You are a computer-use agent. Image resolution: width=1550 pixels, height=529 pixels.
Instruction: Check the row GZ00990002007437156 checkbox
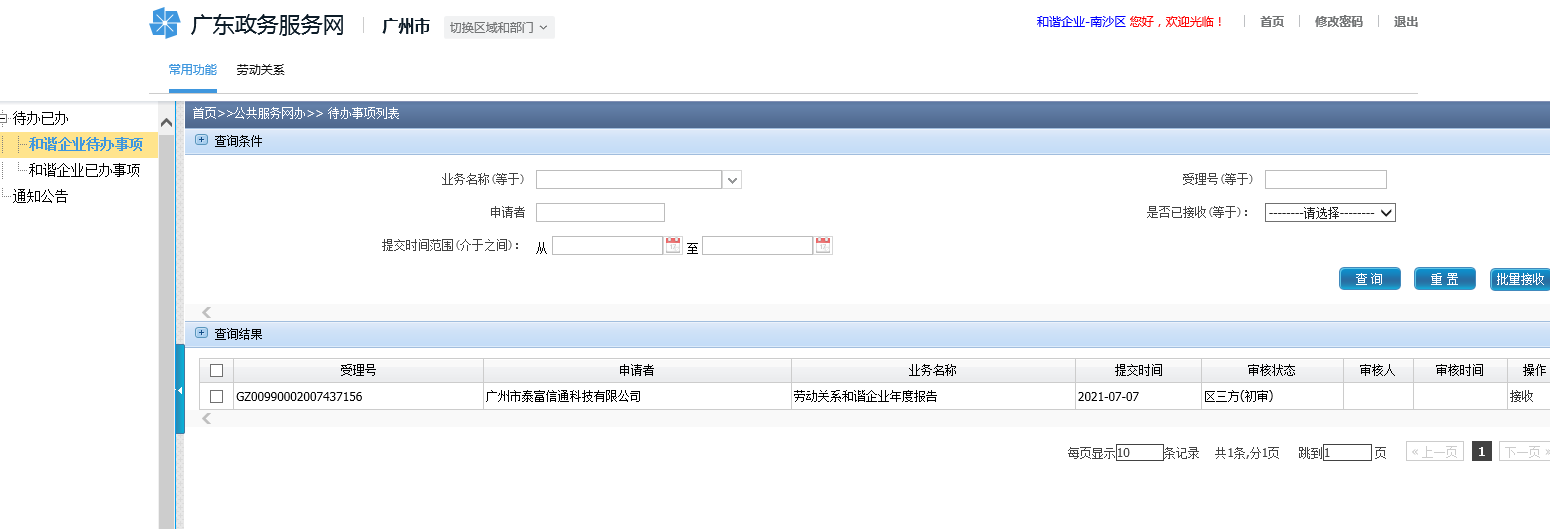[x=216, y=396]
